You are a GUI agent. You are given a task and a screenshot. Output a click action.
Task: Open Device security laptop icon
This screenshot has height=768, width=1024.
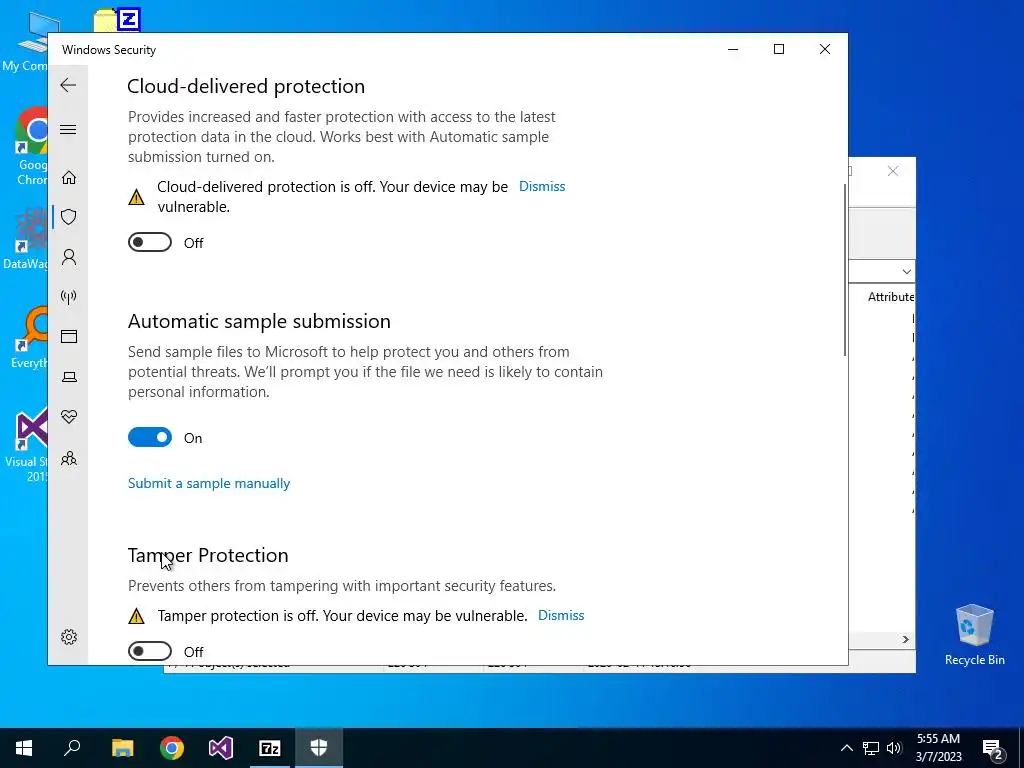[x=69, y=377]
